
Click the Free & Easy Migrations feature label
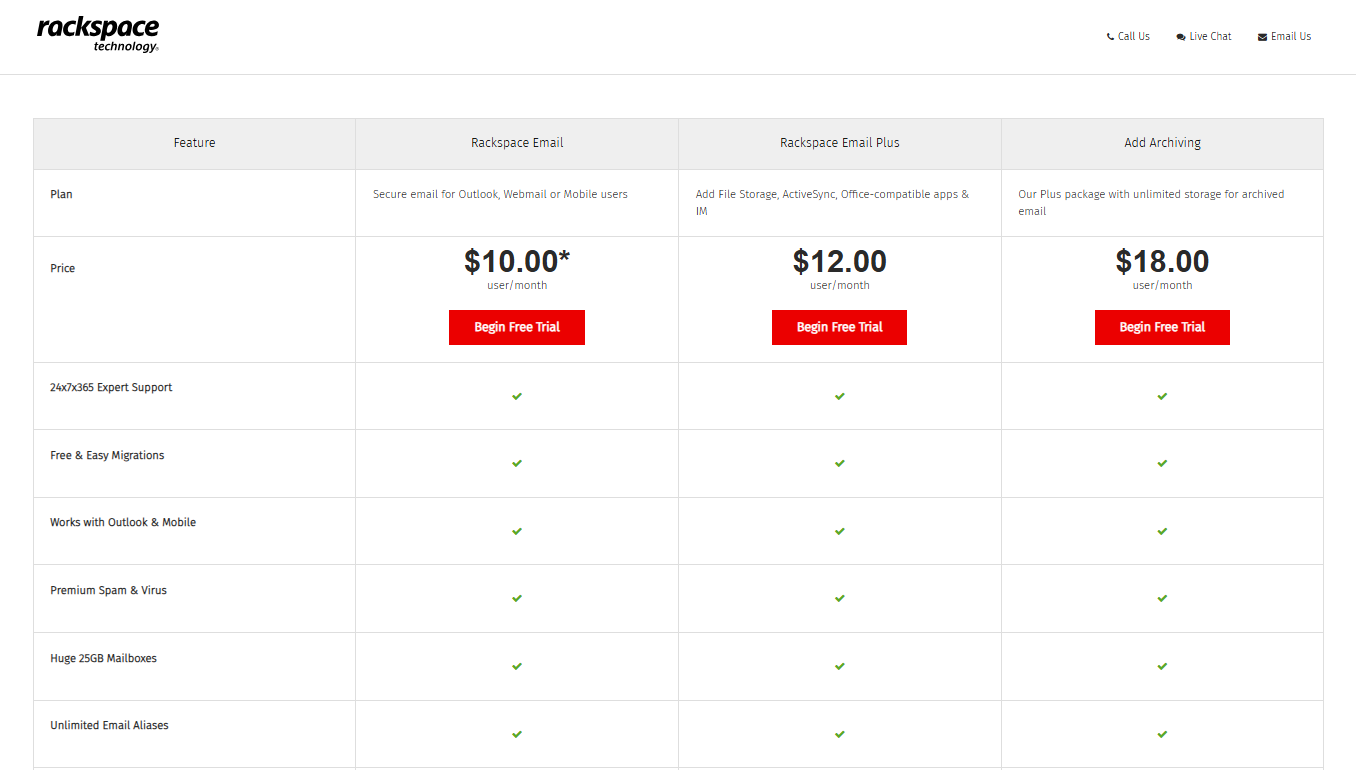point(107,455)
